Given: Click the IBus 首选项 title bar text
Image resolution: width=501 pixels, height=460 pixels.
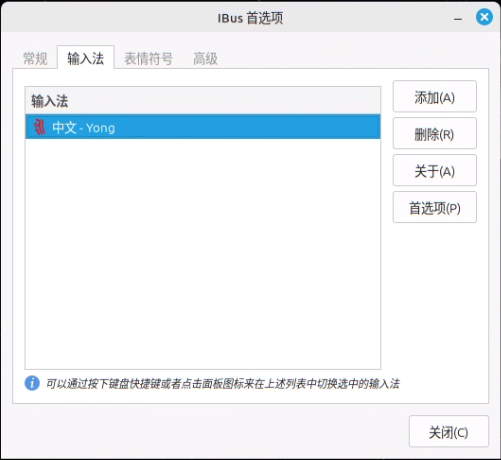Looking at the screenshot, I should 250,18.
